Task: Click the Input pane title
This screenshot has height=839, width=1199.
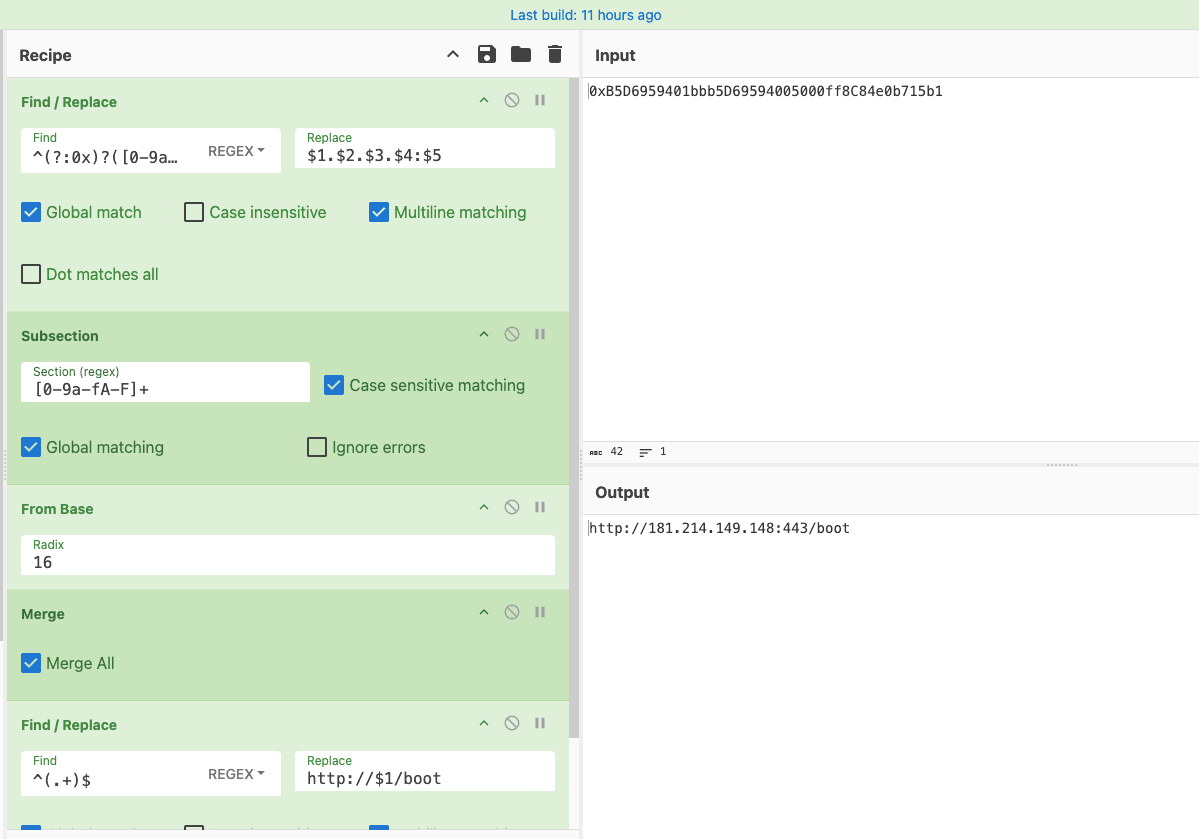Action: click(x=615, y=55)
